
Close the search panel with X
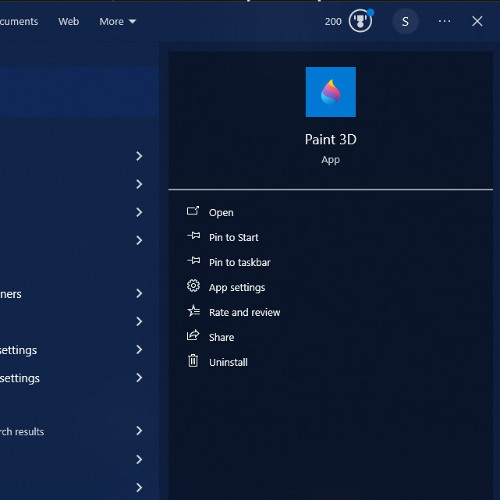tap(477, 21)
